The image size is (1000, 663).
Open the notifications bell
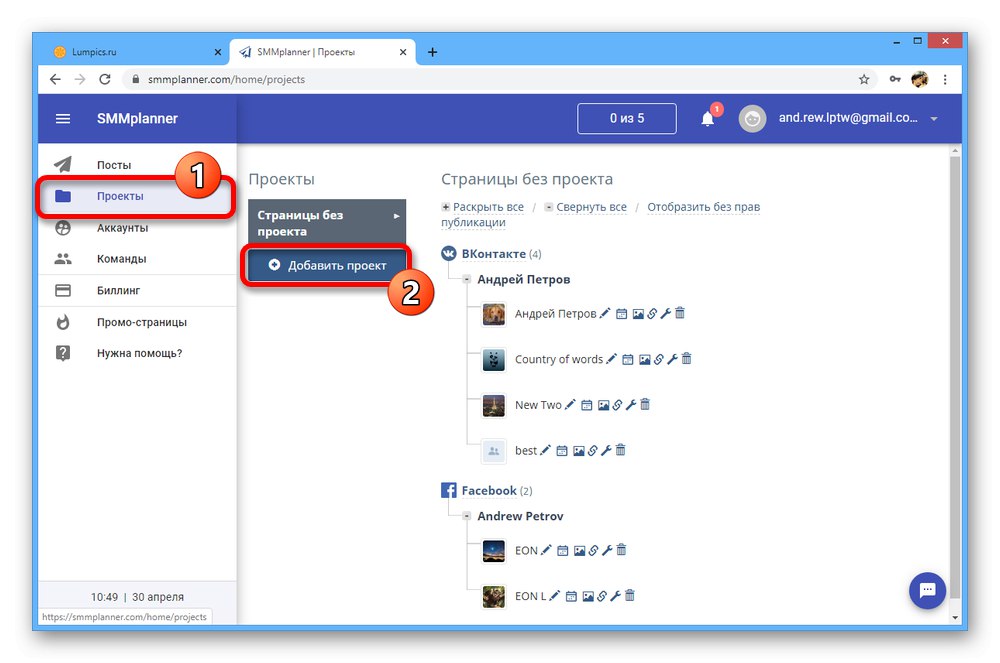click(707, 119)
